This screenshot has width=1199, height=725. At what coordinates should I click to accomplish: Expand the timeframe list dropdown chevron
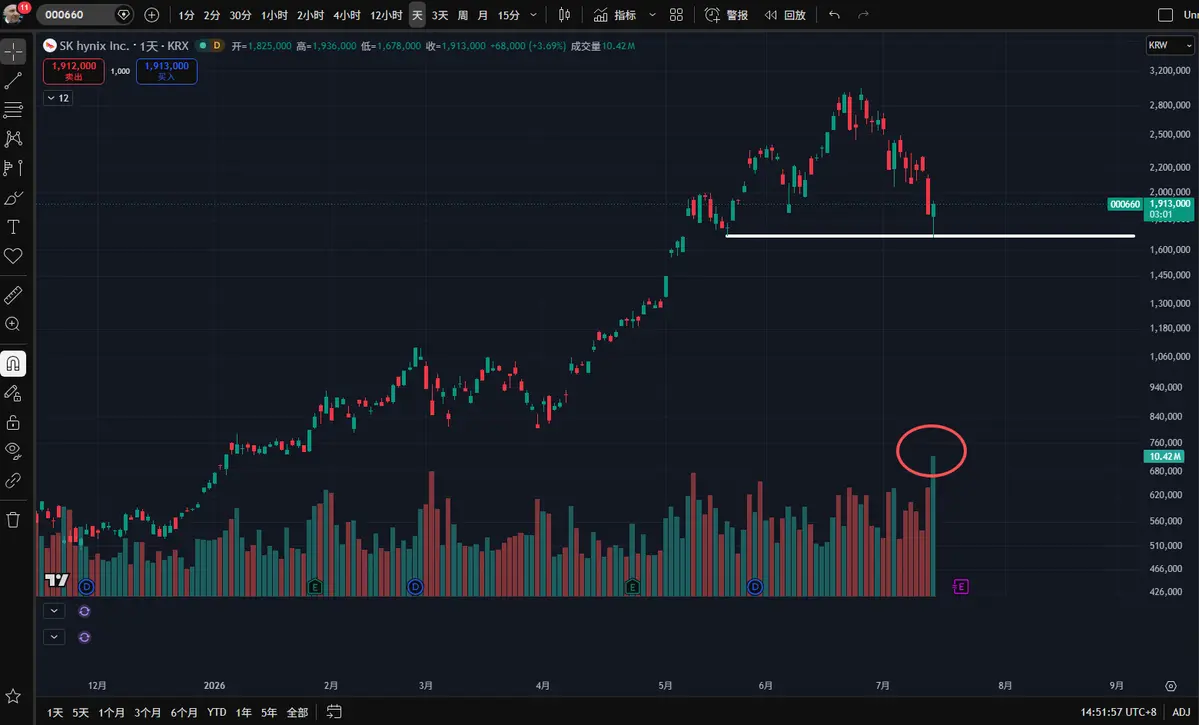point(533,15)
